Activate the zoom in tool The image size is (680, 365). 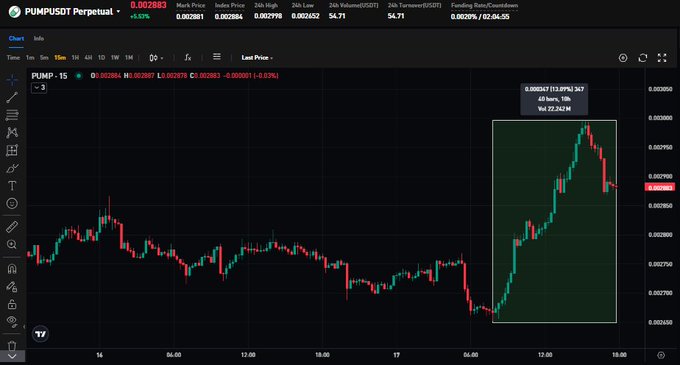point(12,244)
